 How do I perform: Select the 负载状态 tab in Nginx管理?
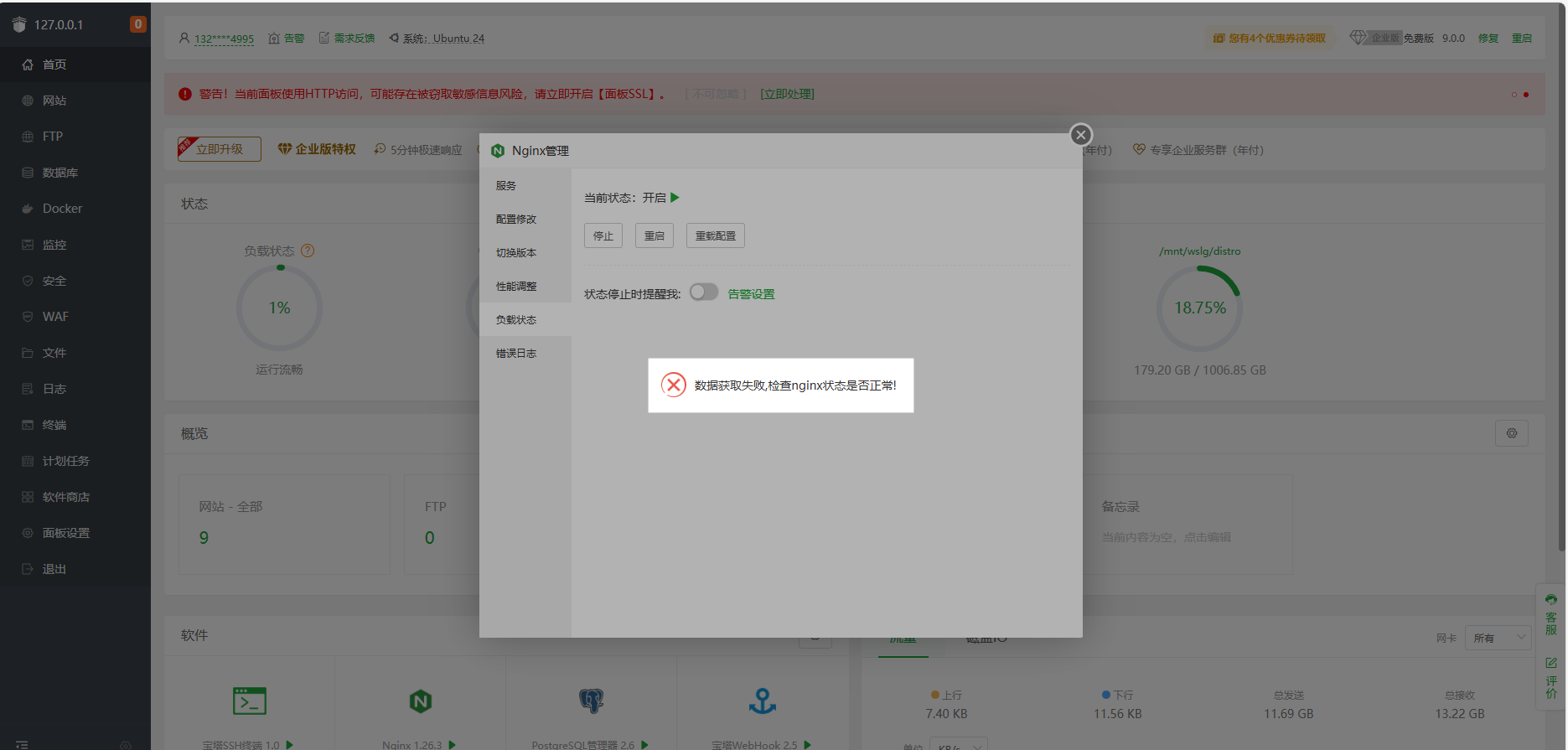tap(525, 320)
